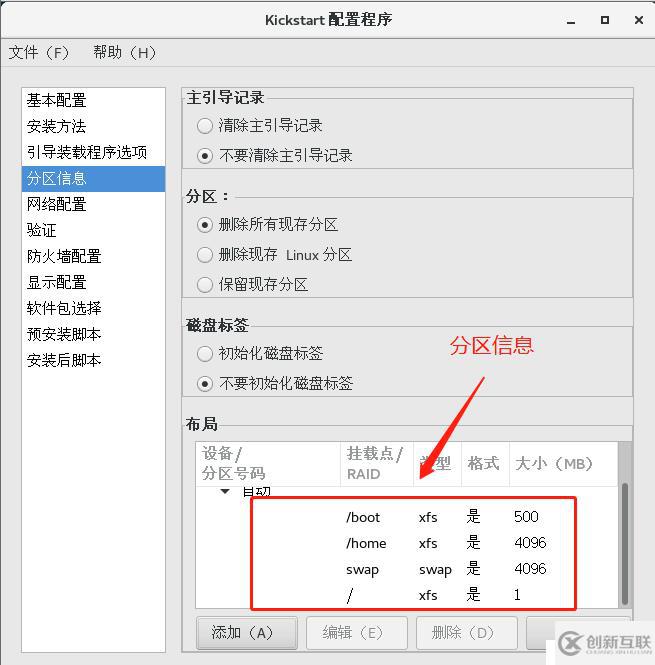Click the 设备/分区号码 column header
The width and height of the screenshot is (655, 665).
tap(268, 464)
